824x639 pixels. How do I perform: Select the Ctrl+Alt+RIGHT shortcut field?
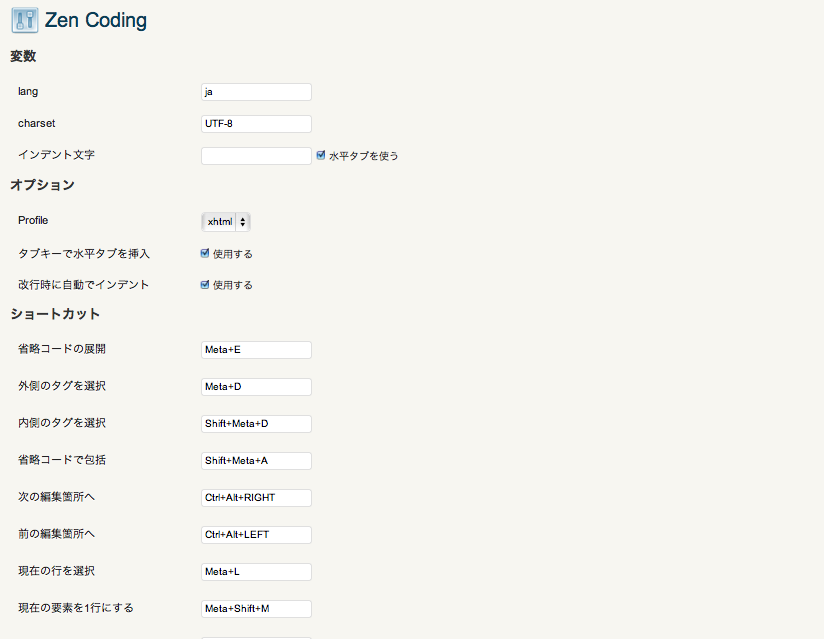click(256, 498)
